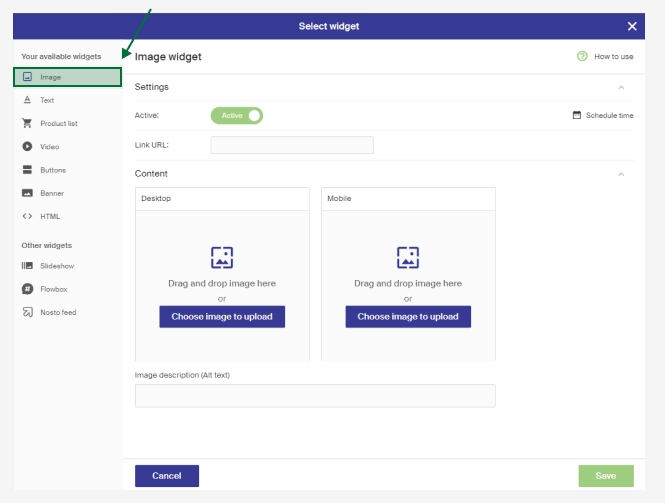Screen dimensions: 665x503
Task: Collapse the Settings section
Action: coord(621,88)
